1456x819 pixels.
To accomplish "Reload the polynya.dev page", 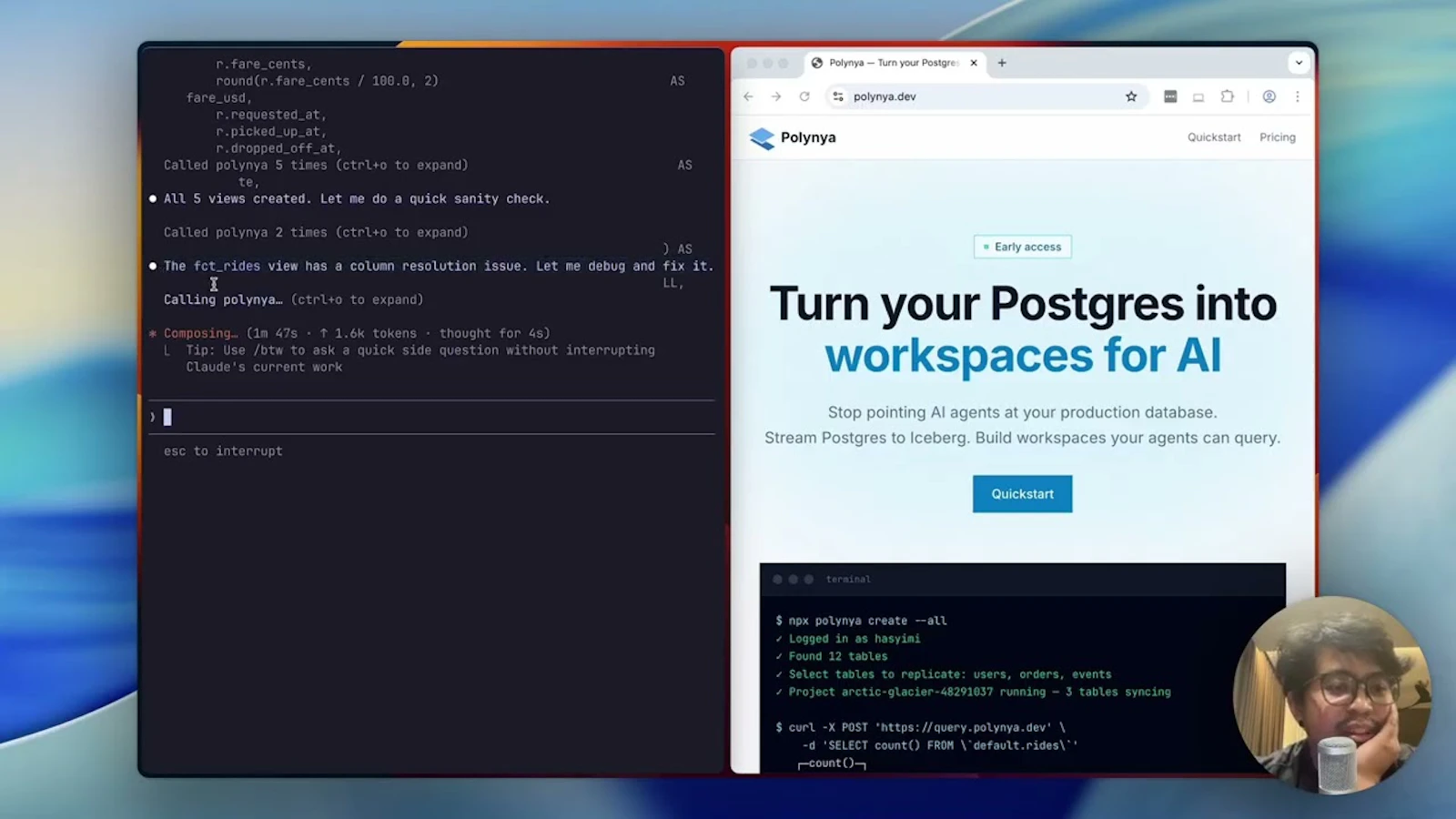I will pyautogui.click(x=804, y=96).
